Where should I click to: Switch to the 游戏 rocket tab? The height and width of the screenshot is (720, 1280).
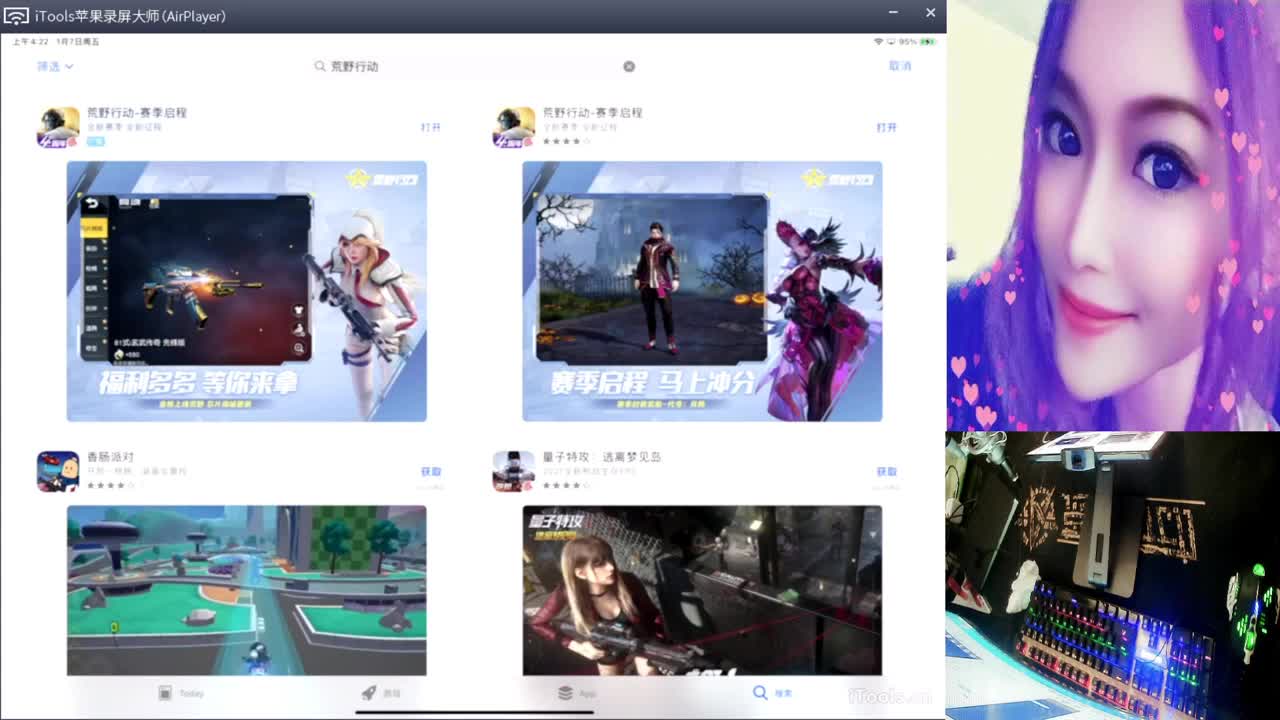click(x=381, y=693)
